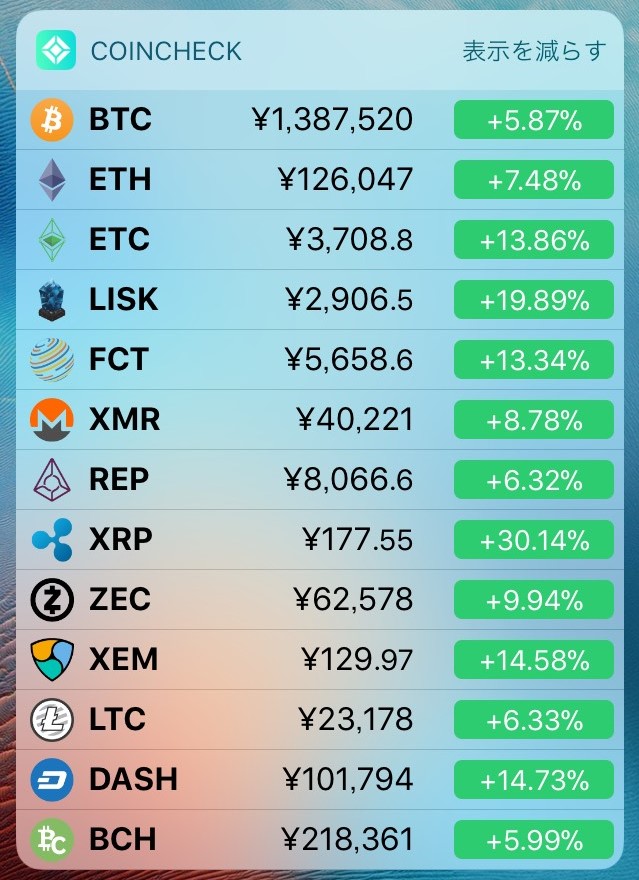Image resolution: width=639 pixels, height=880 pixels.
Task: Tap the Zcash ZEC icon
Action: [52, 600]
